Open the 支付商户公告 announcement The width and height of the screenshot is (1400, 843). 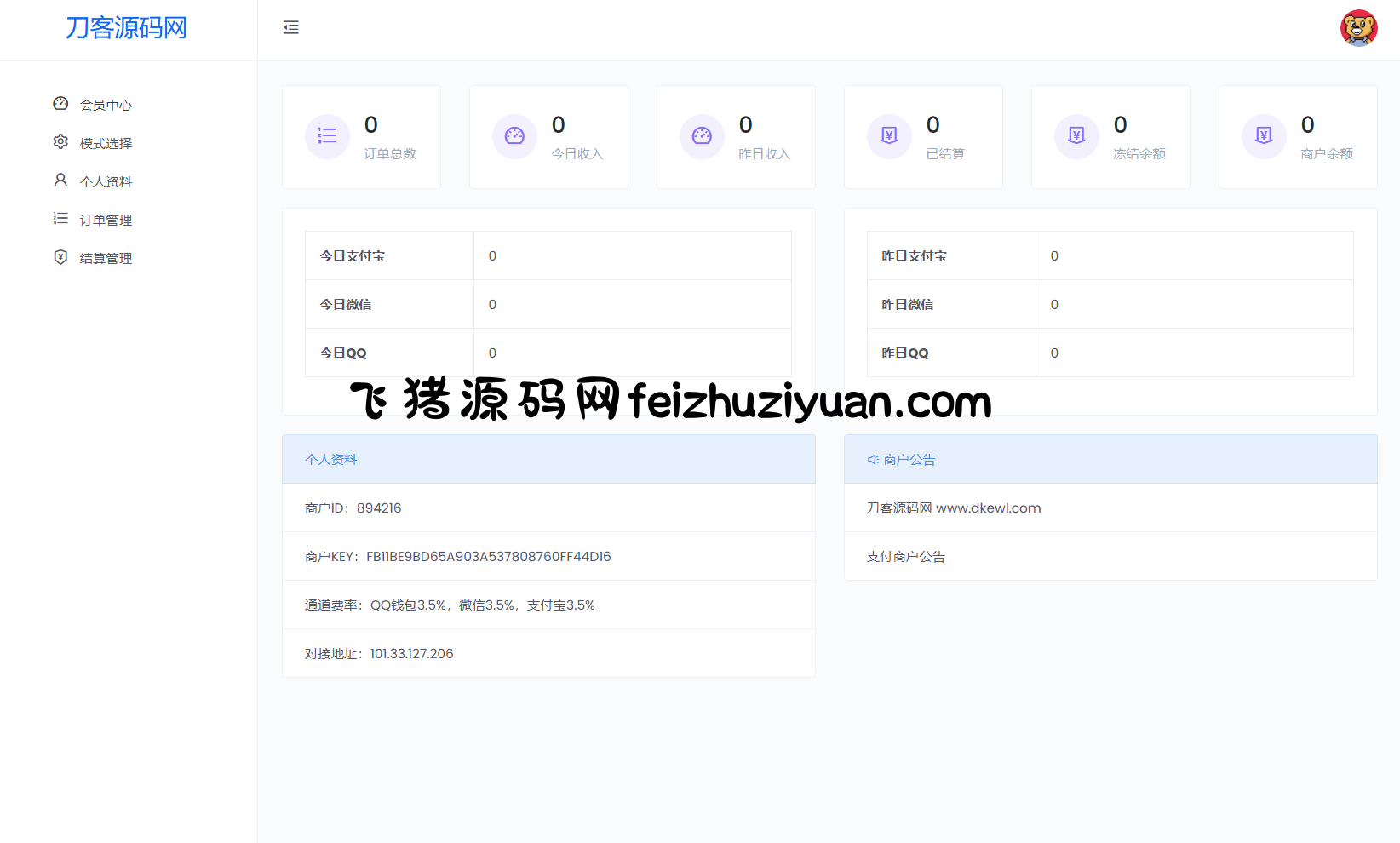[x=906, y=557]
